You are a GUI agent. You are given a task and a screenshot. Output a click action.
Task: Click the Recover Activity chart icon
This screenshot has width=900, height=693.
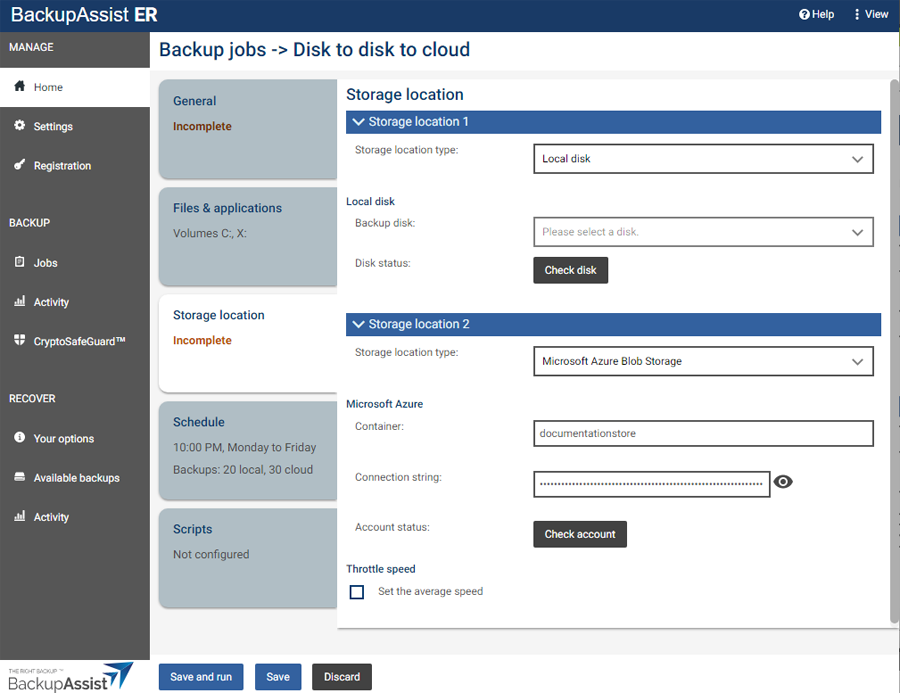pyautogui.click(x=20, y=516)
